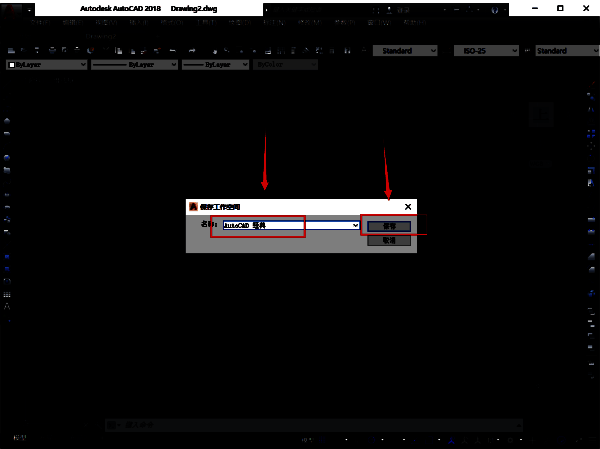Click the white ByLayer color swatch

point(11,64)
